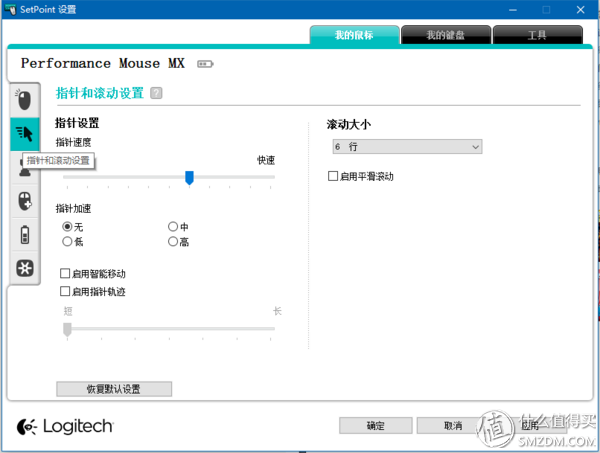
Task: Select 无 pointer acceleration
Action: point(67,227)
